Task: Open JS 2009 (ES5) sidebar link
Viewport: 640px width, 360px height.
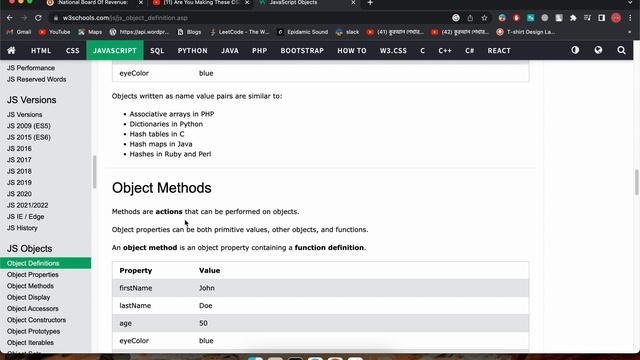Action: tap(29, 126)
